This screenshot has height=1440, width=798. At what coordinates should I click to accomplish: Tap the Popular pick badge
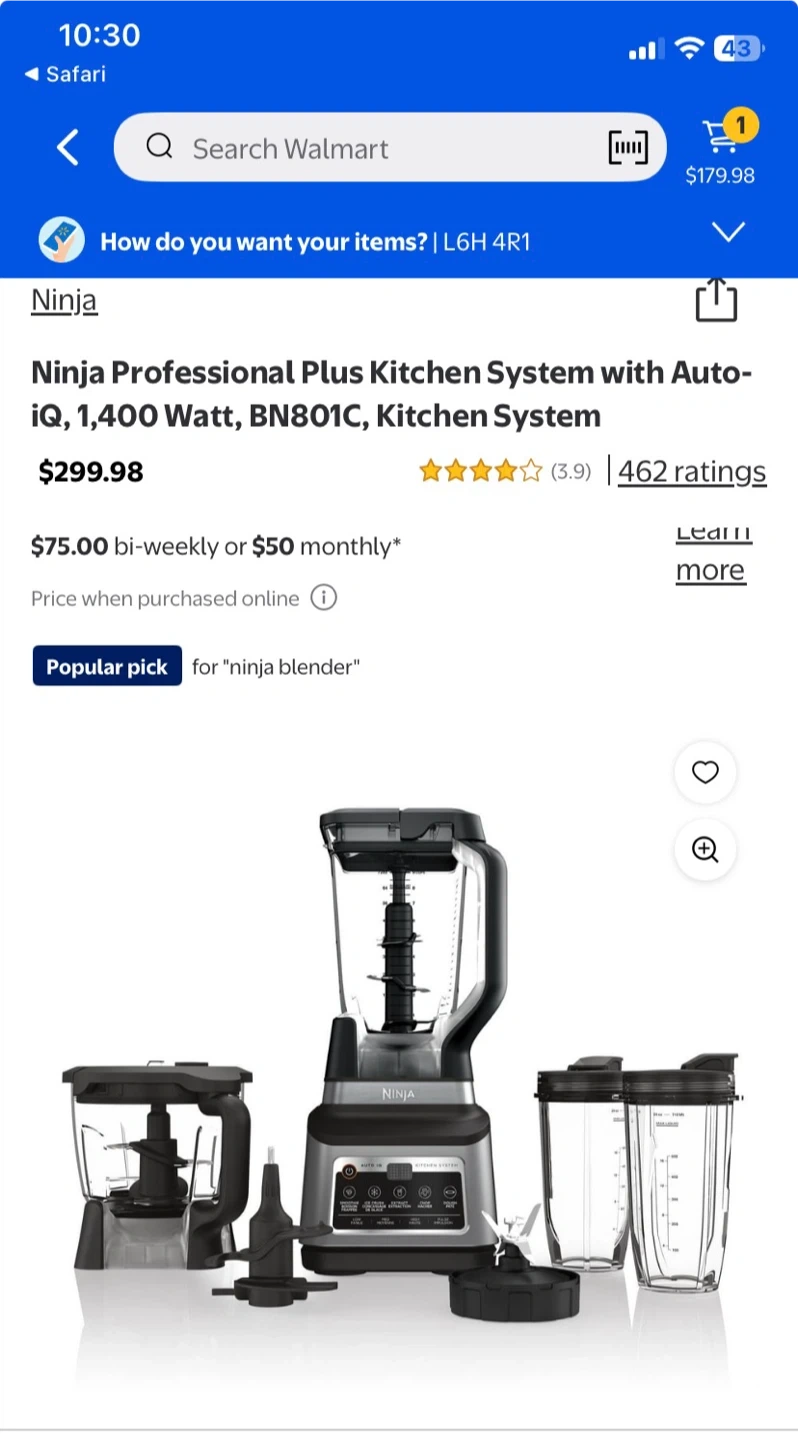107,666
